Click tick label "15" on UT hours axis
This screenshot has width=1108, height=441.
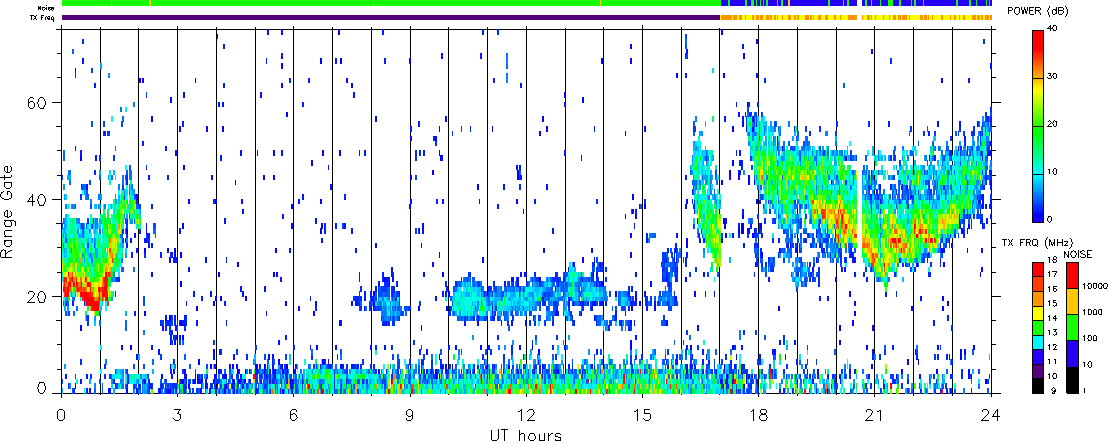pos(642,416)
